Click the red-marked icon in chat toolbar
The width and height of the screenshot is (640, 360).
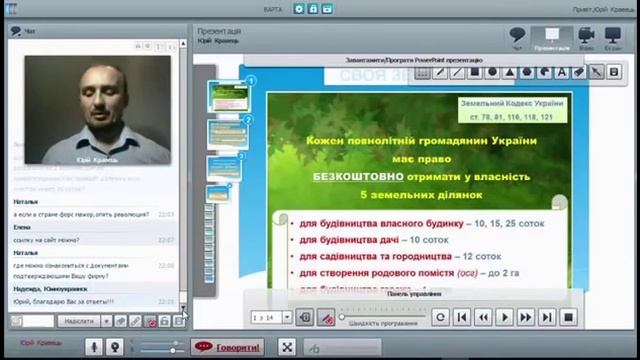click(150, 321)
